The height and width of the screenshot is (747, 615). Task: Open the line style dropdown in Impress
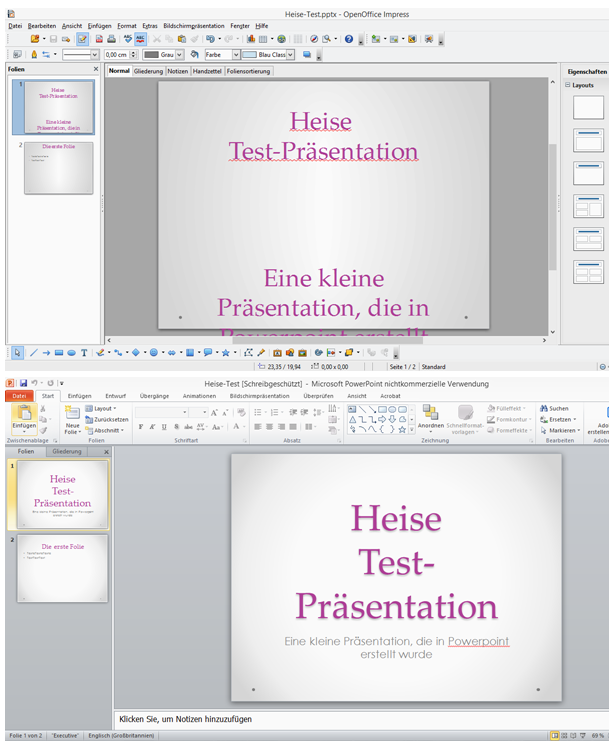click(95, 55)
